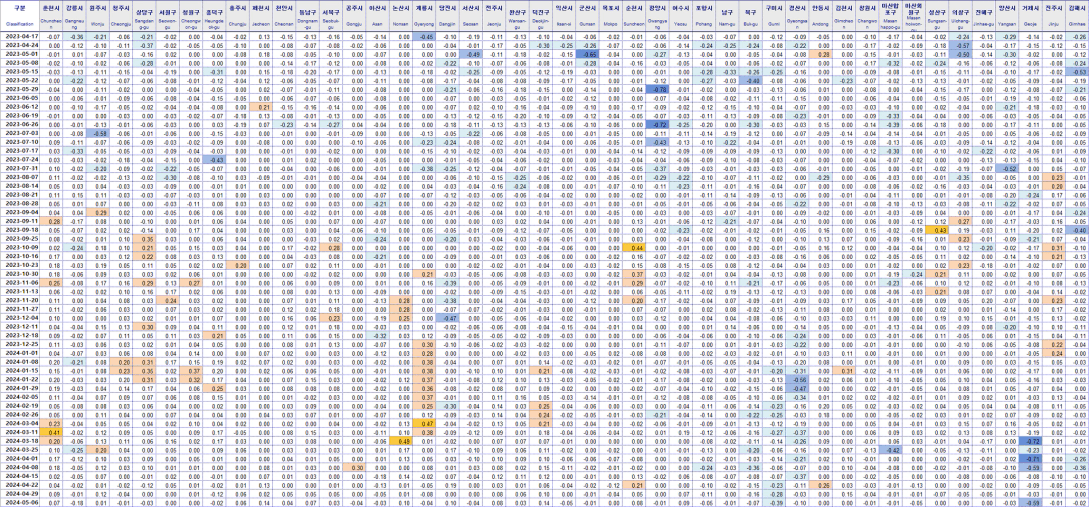
Task: Select the 2023-05-01 row label
Action: pos(19,53)
